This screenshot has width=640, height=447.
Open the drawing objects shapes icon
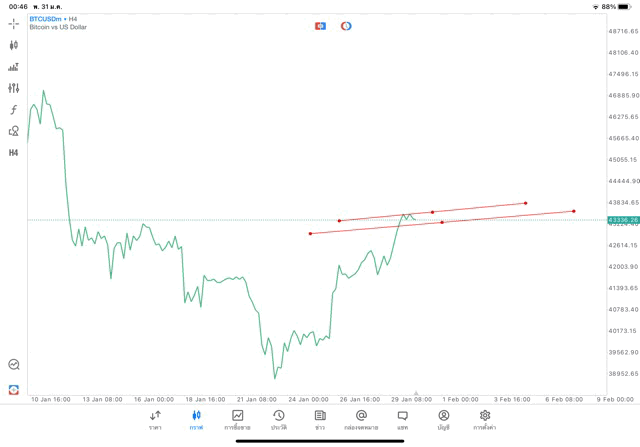[x=14, y=131]
